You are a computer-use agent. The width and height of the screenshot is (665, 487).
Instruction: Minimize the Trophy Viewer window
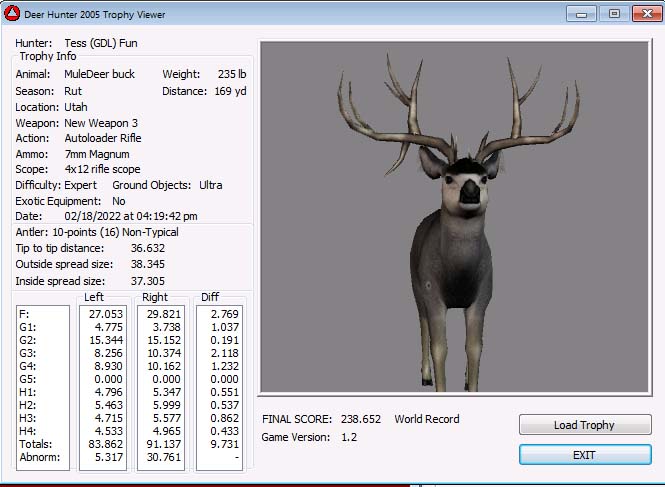pyautogui.click(x=581, y=14)
